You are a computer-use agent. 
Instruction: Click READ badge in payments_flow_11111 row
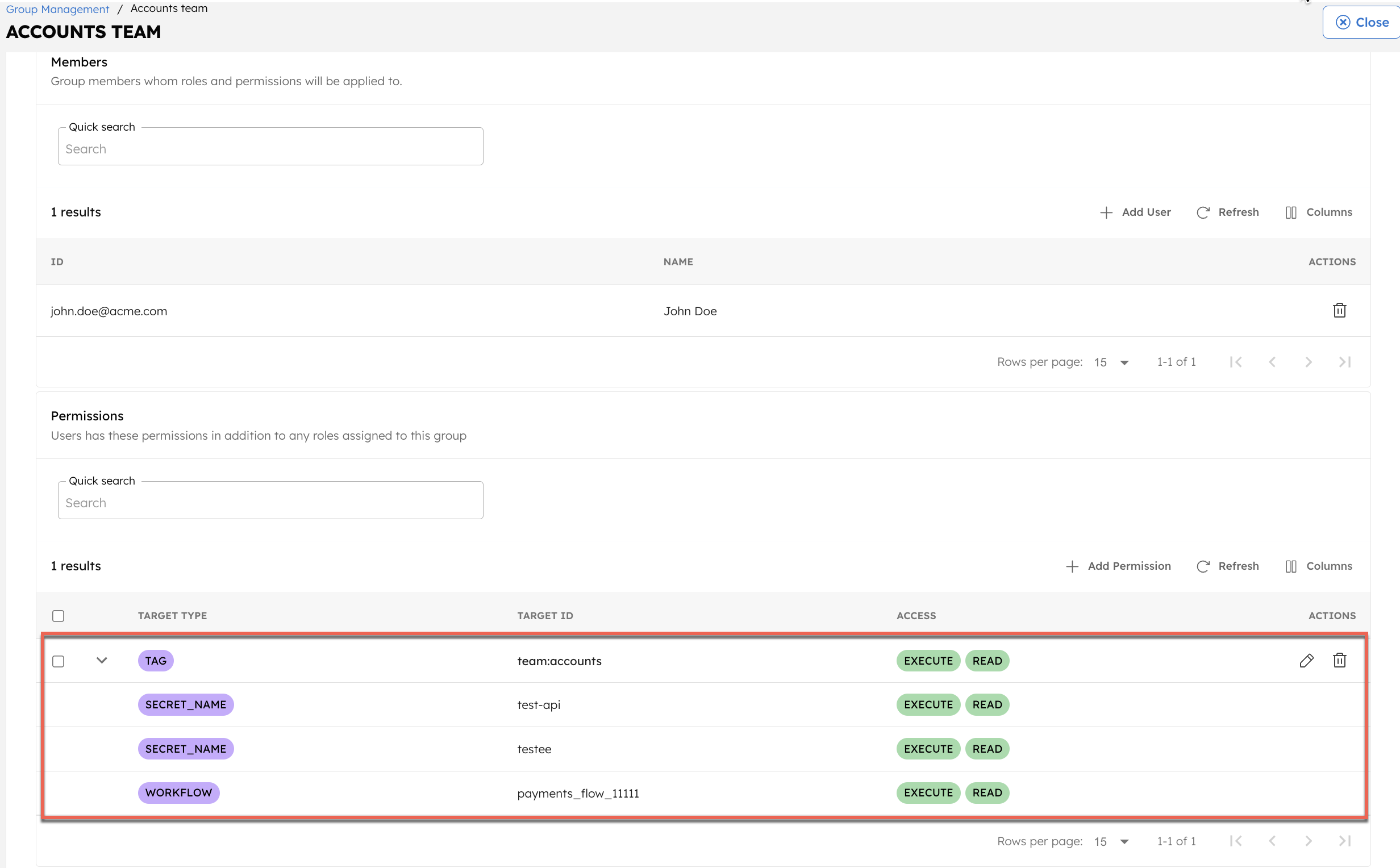[x=987, y=794]
